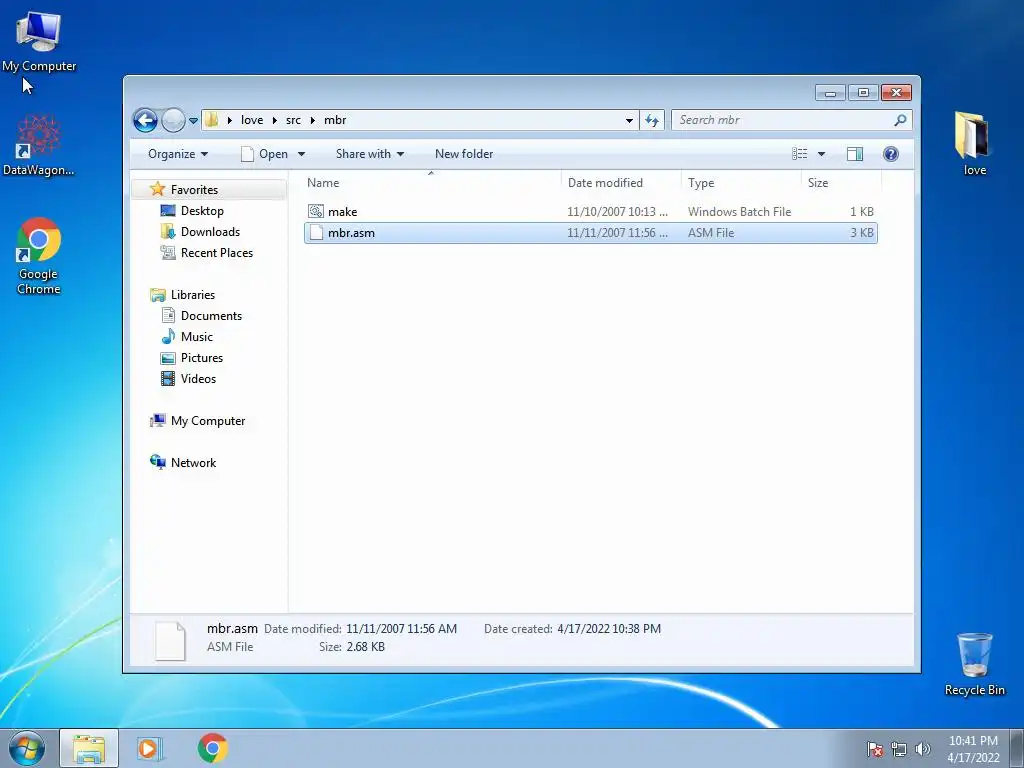Image resolution: width=1024 pixels, height=768 pixels.
Task: Expand arrow after src in breadcrumb
Action: click(312, 120)
